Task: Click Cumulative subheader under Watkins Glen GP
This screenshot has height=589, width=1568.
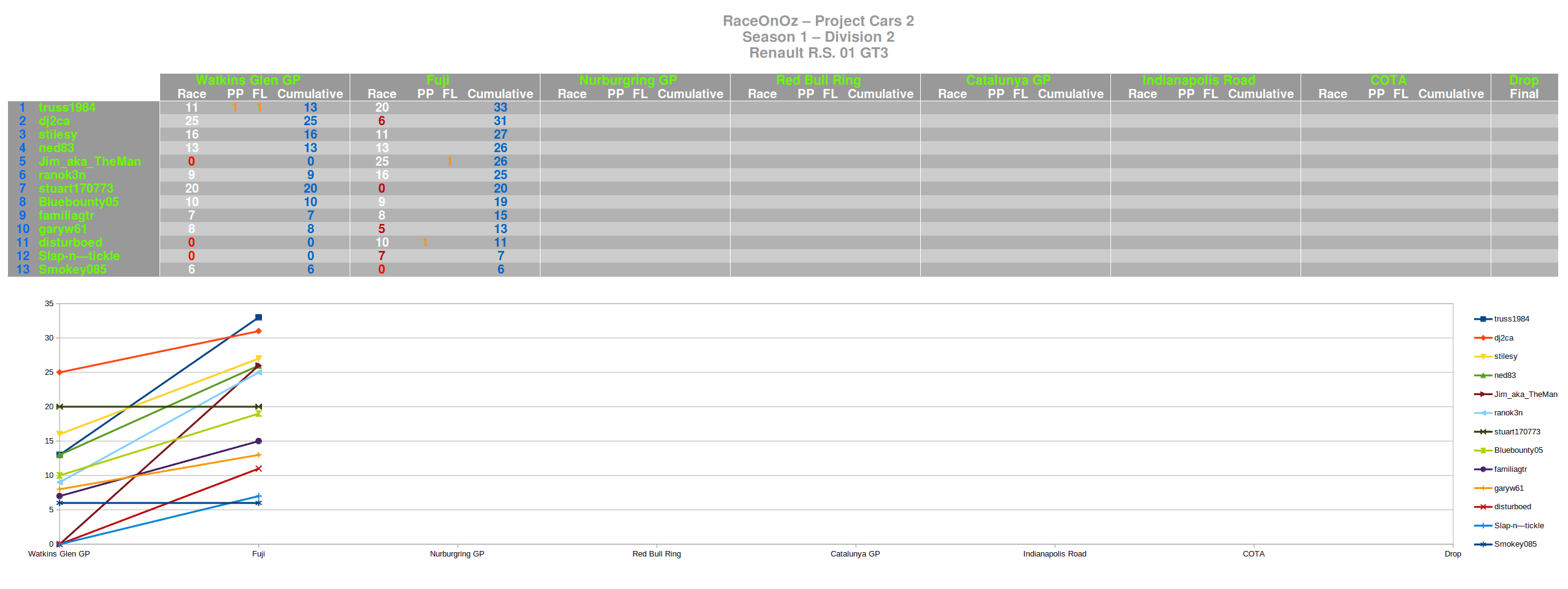Action: pyautogui.click(x=310, y=94)
